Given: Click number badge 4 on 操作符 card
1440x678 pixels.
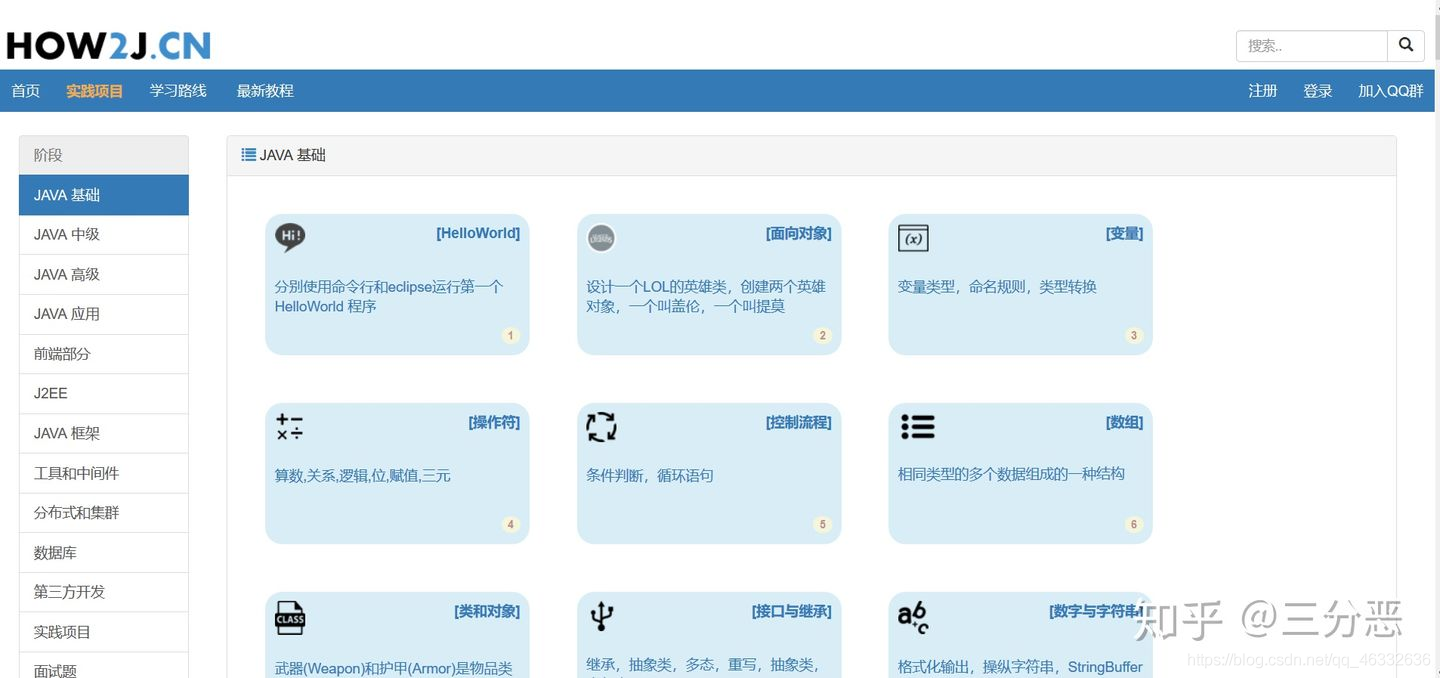Looking at the screenshot, I should point(511,525).
